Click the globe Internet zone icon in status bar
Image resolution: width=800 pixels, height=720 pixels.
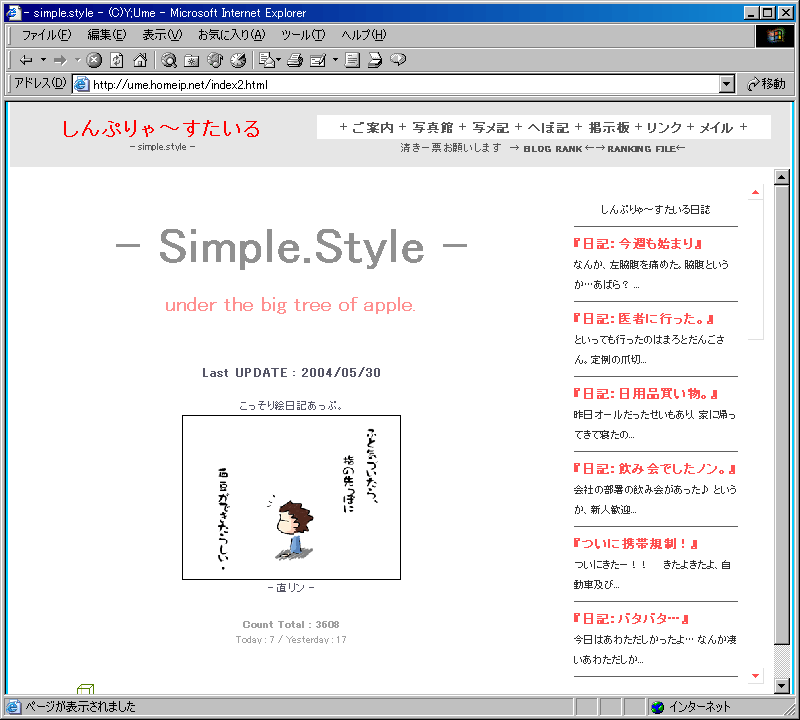[x=658, y=707]
